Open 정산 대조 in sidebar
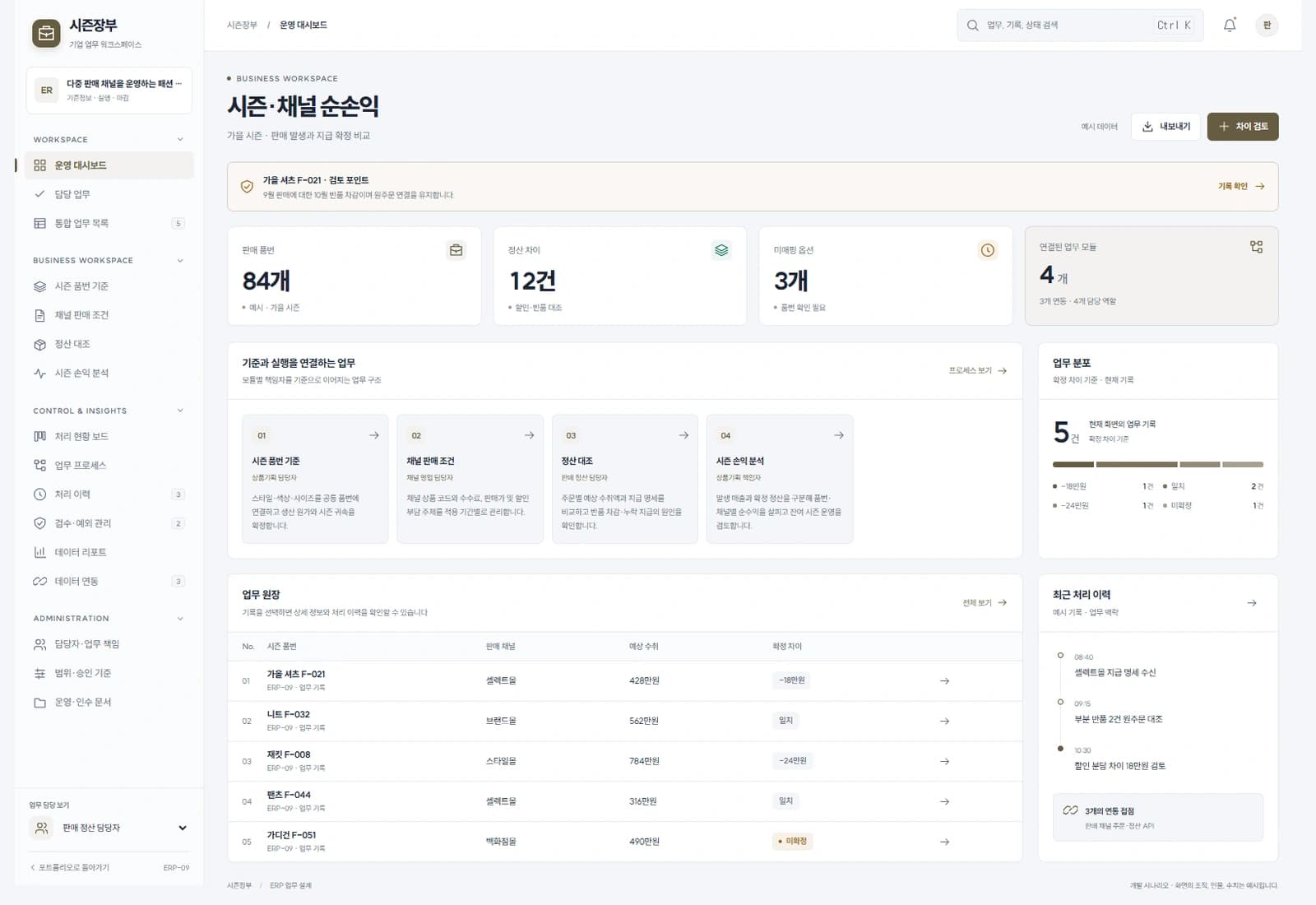The width and height of the screenshot is (1316, 905). 109,344
